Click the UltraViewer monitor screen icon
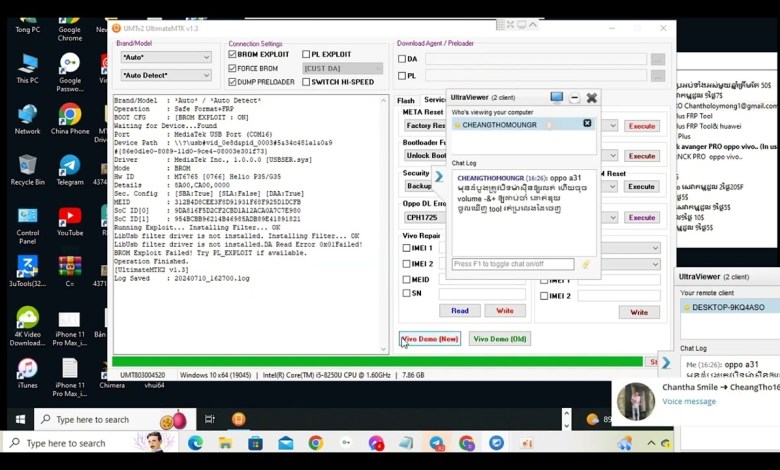This screenshot has height=470, width=780. (556, 98)
